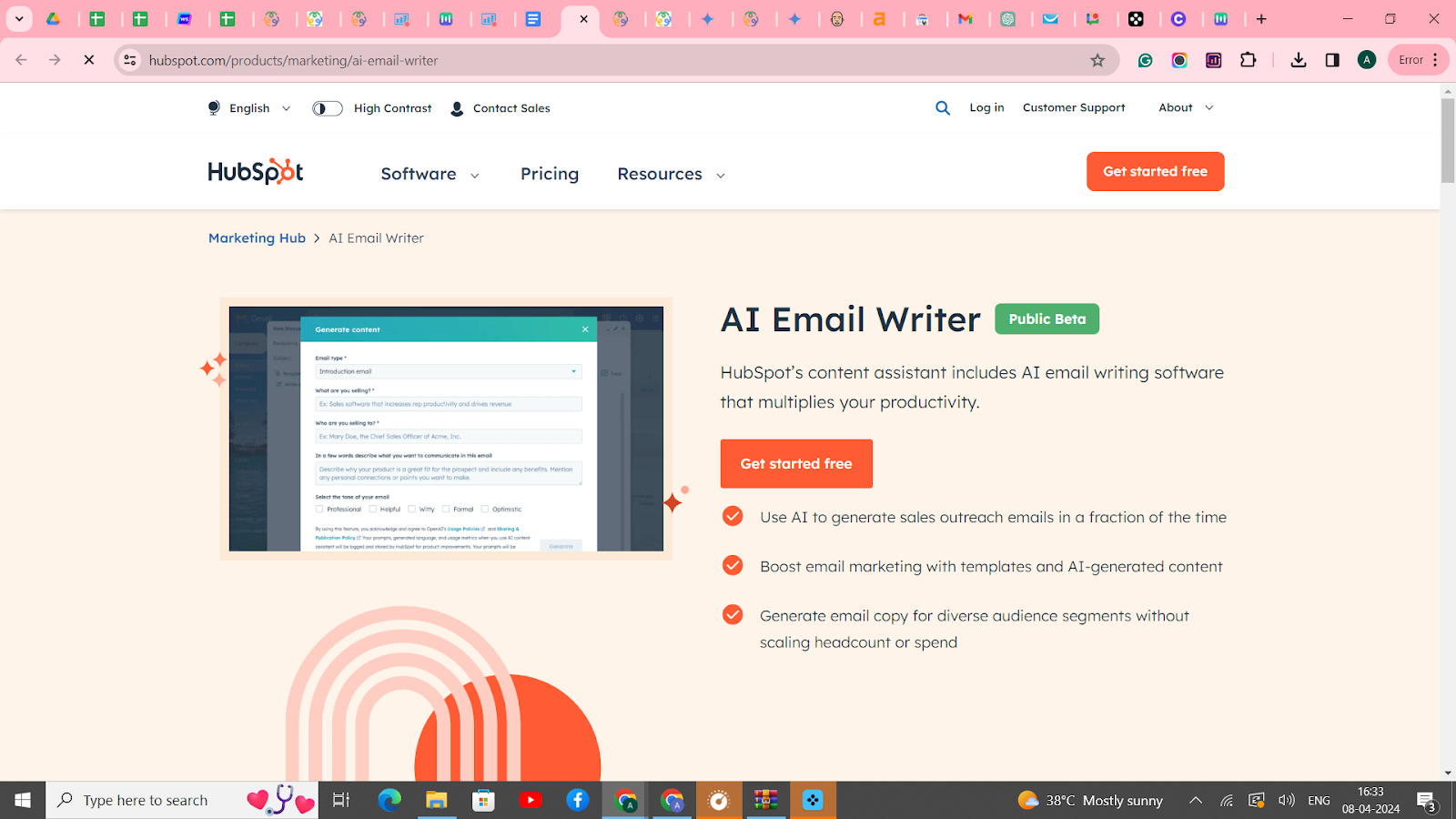Image resolution: width=1456 pixels, height=819 pixels.
Task: Click the page vertical scrollbar thumb
Action: (1448, 141)
